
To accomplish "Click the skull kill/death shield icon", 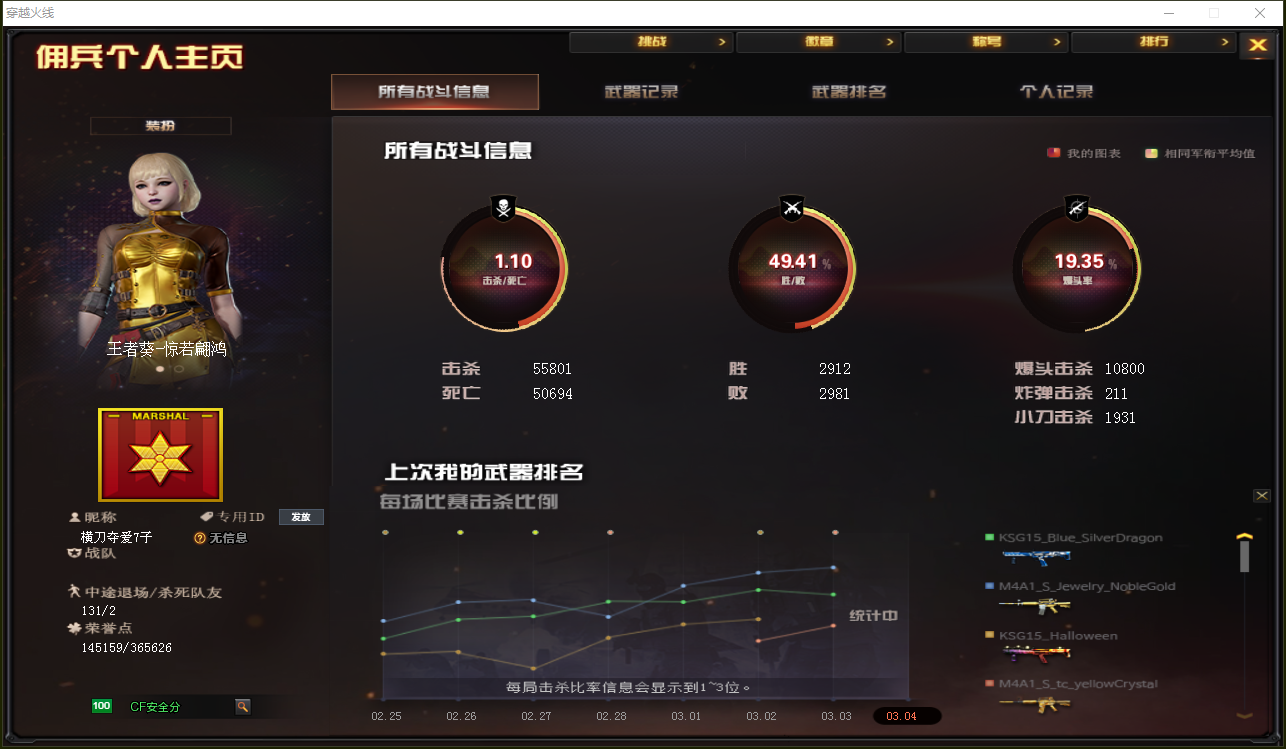I will 503,208.
